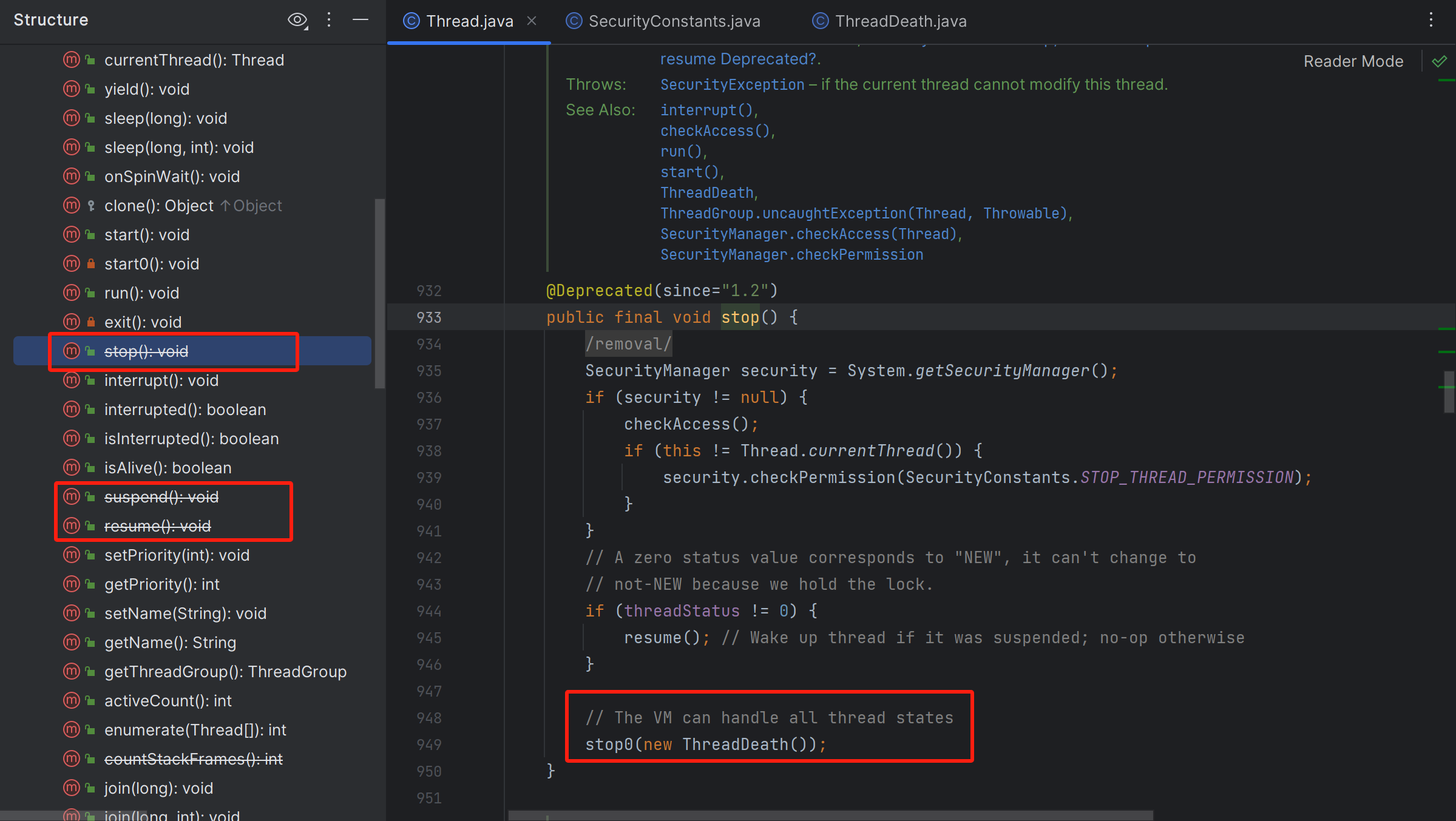
Task: Open SecurityException link in Throws section
Action: point(732,84)
